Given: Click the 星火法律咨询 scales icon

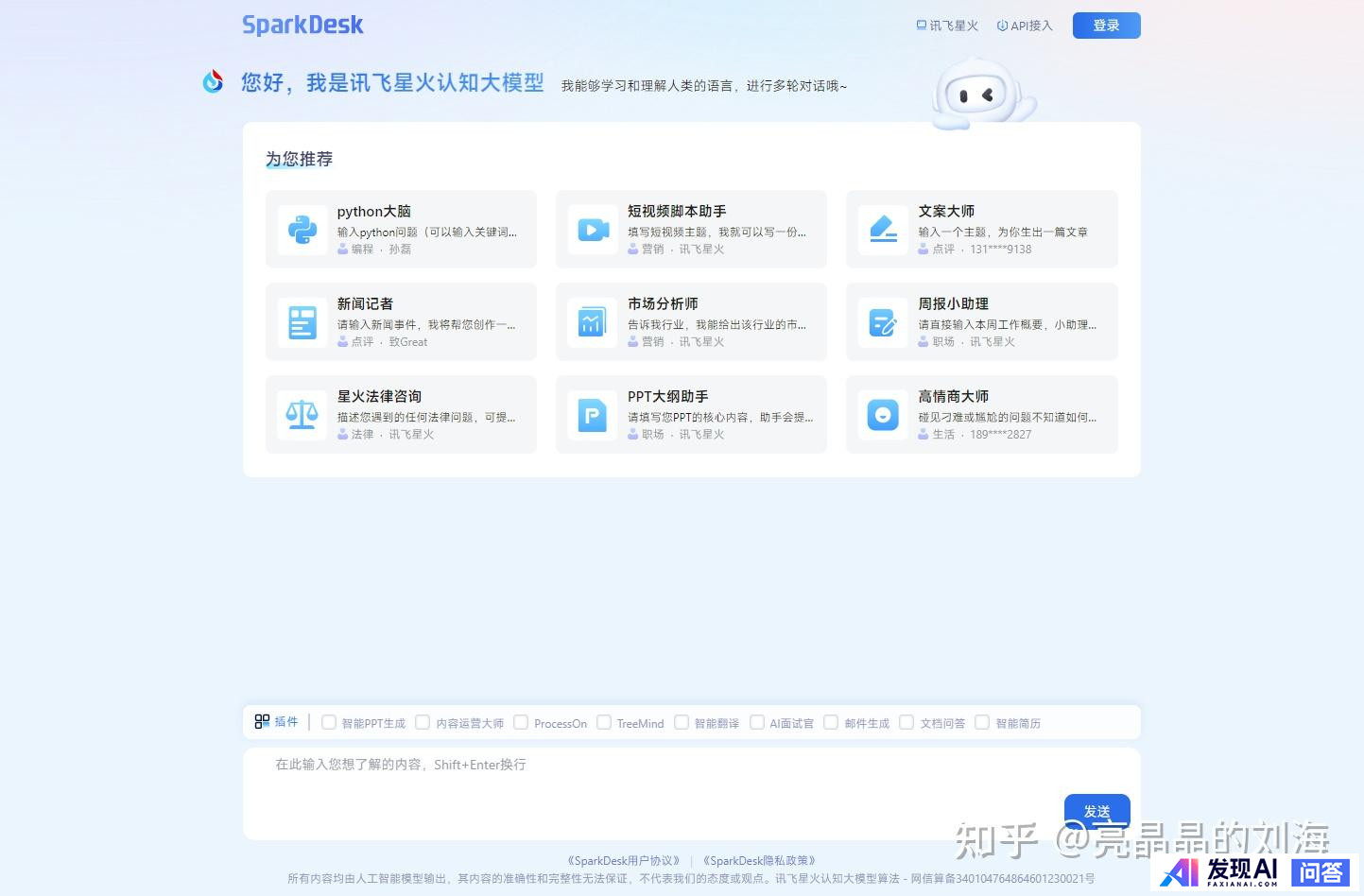Looking at the screenshot, I should point(302,415).
